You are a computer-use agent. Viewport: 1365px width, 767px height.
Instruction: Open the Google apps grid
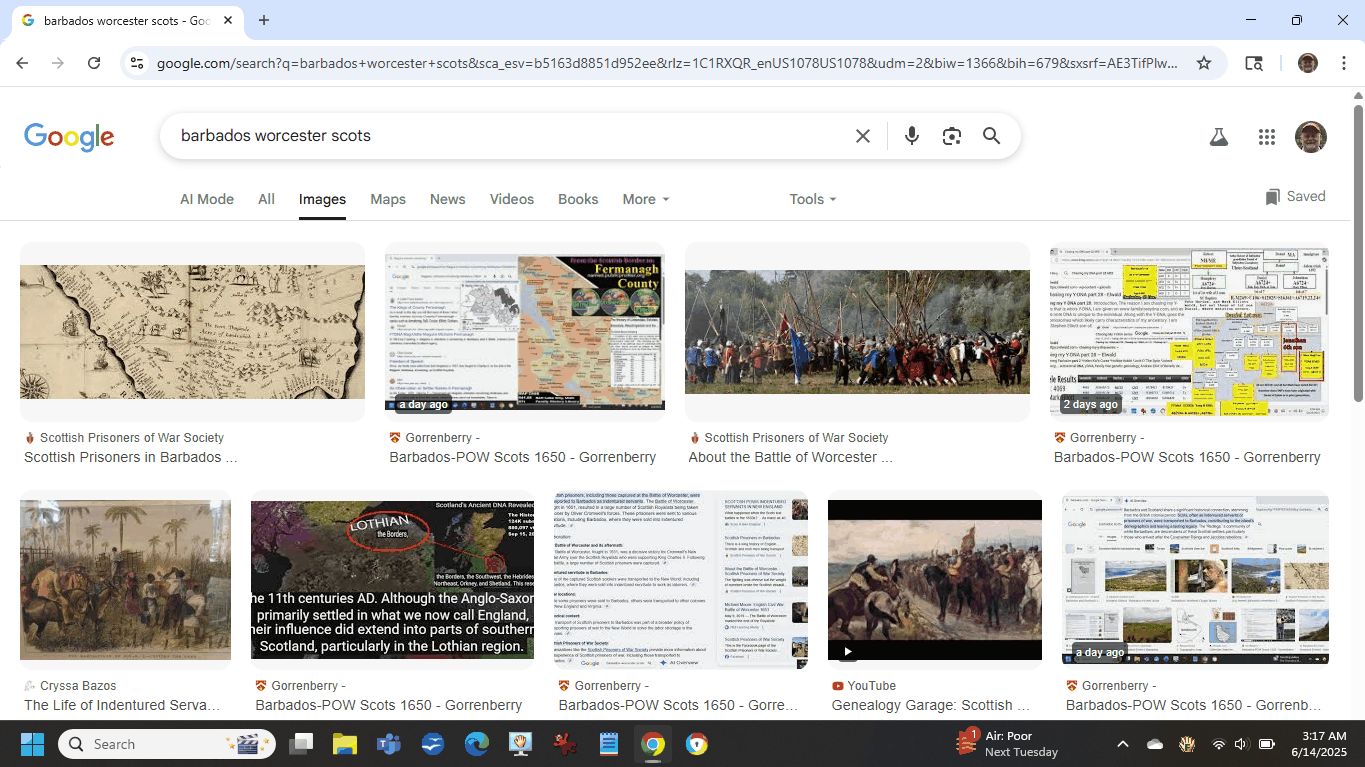click(x=1266, y=137)
